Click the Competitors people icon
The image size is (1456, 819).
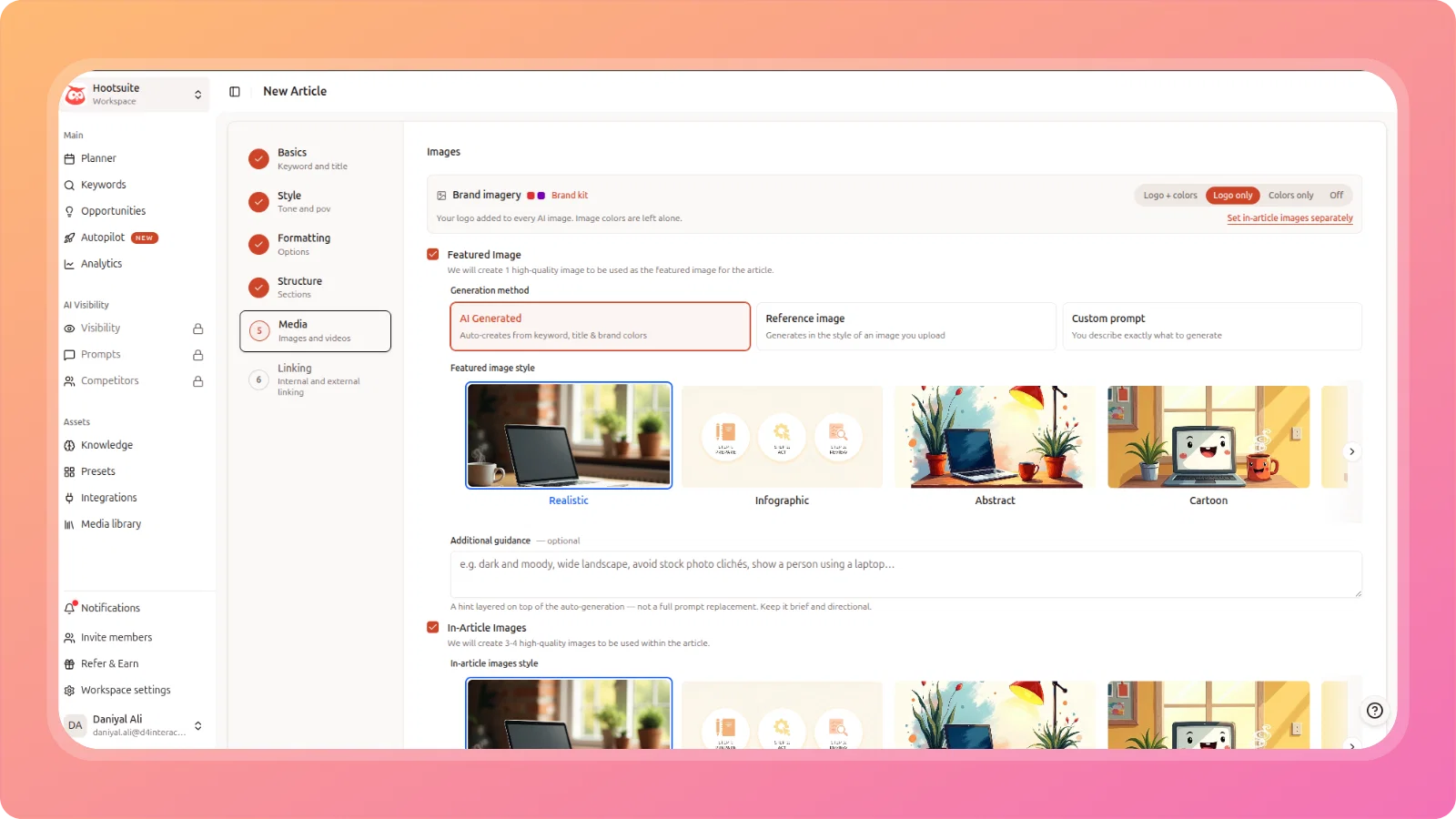click(69, 381)
